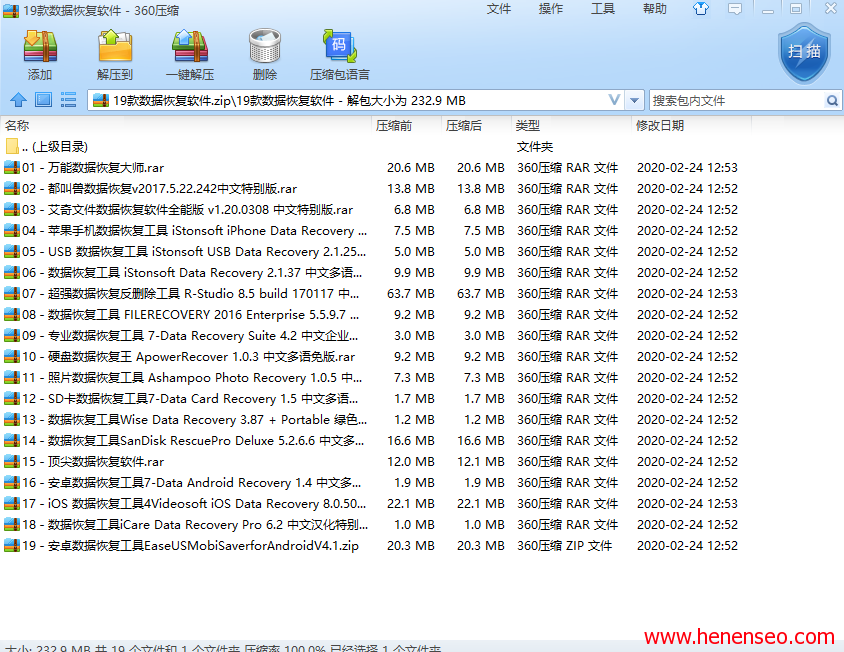The image size is (844, 652).
Task: Select file 11 - Ashampoo Photo Recovery
Action: pos(192,377)
